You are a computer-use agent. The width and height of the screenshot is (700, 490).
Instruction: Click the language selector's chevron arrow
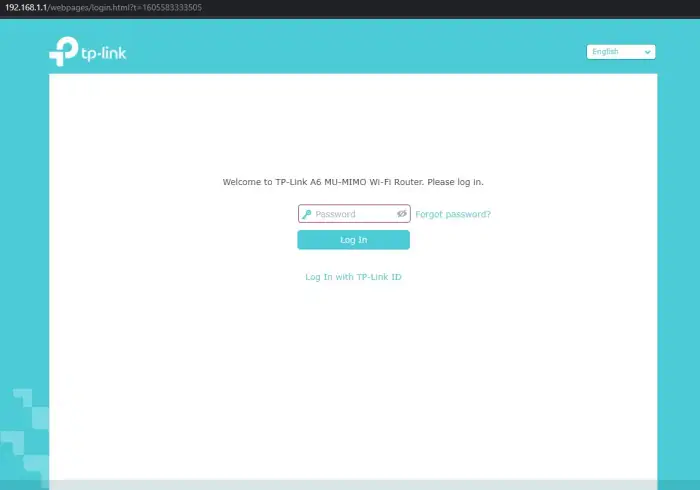click(647, 52)
